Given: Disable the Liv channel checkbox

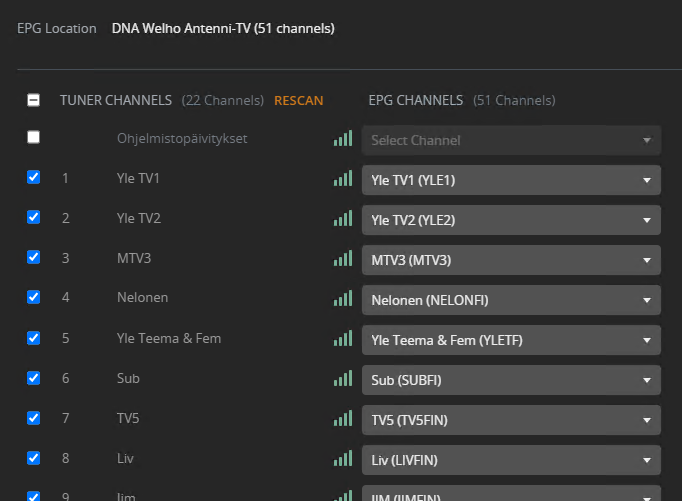Looking at the screenshot, I should tap(33, 457).
